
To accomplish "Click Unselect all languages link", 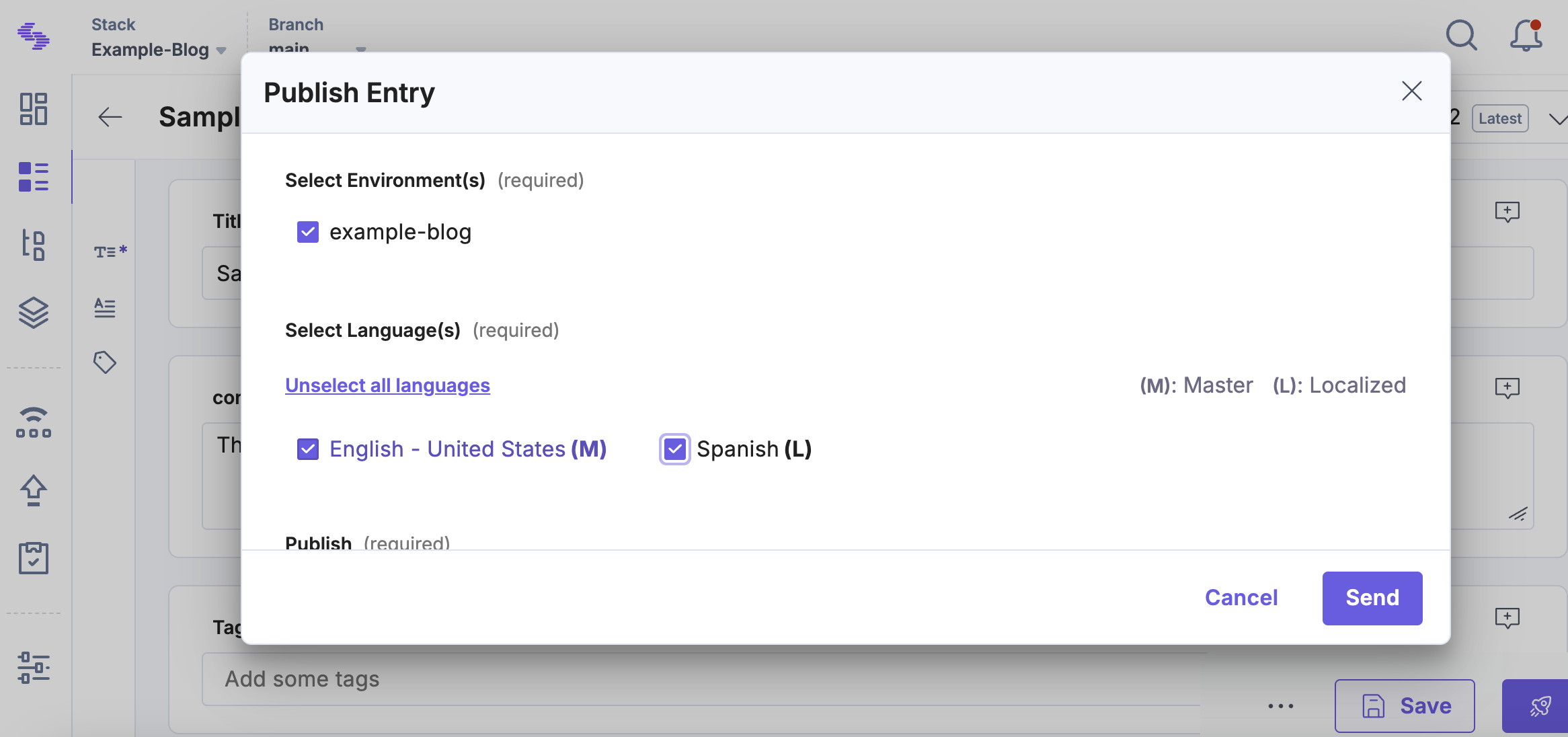I will pyautogui.click(x=387, y=385).
